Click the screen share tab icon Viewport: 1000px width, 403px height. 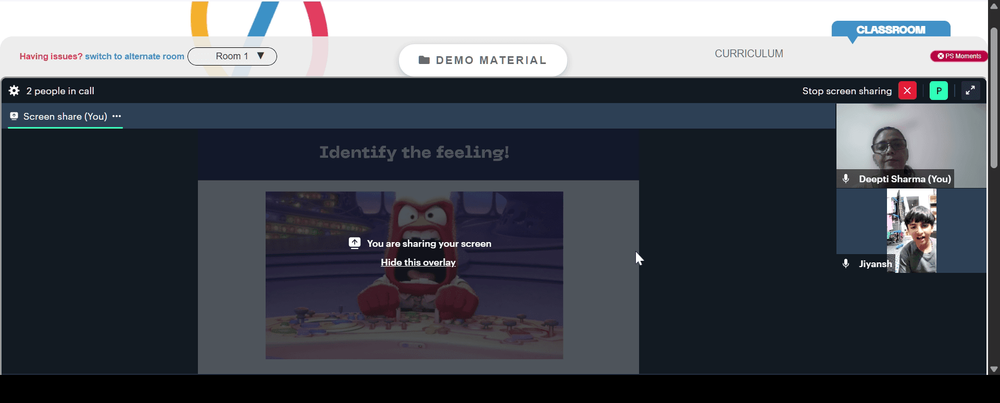(14, 116)
